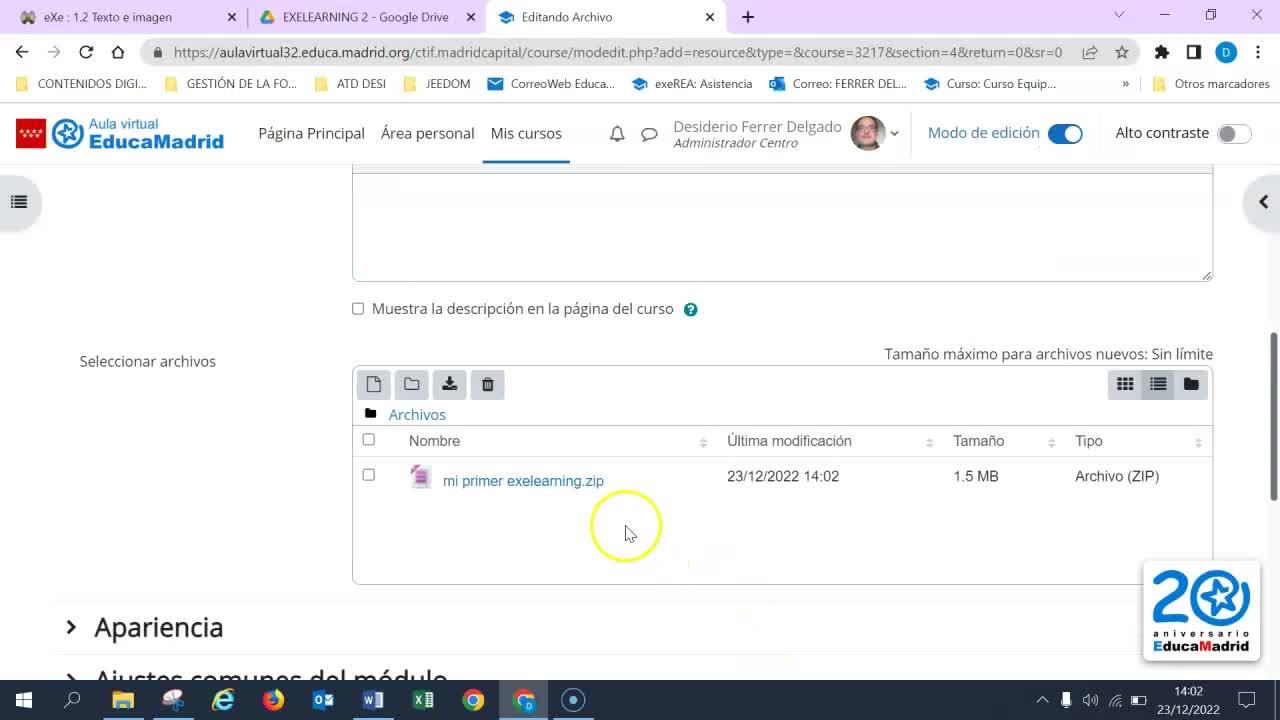Click inside the description text area
Viewport: 1280px width, 720px height.
tap(782, 227)
